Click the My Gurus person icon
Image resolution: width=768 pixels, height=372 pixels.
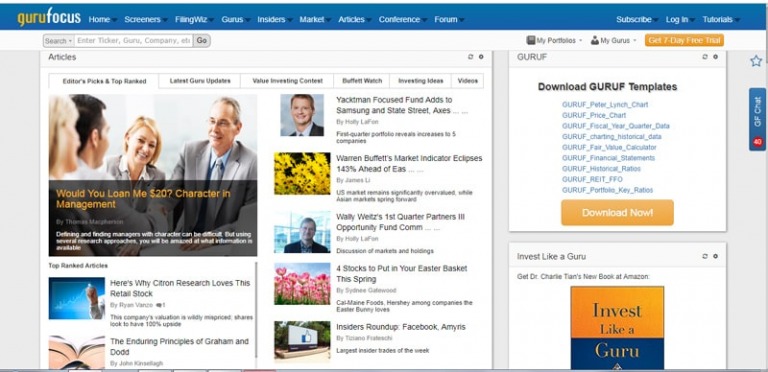point(595,40)
